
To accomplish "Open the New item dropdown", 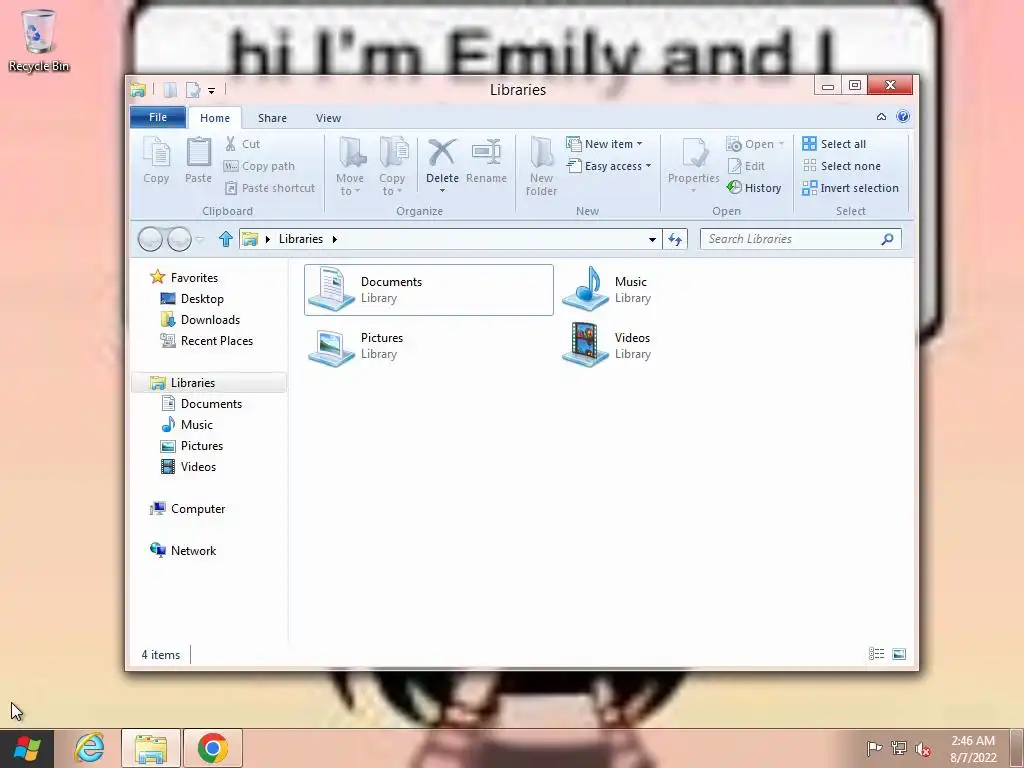I will 604,144.
